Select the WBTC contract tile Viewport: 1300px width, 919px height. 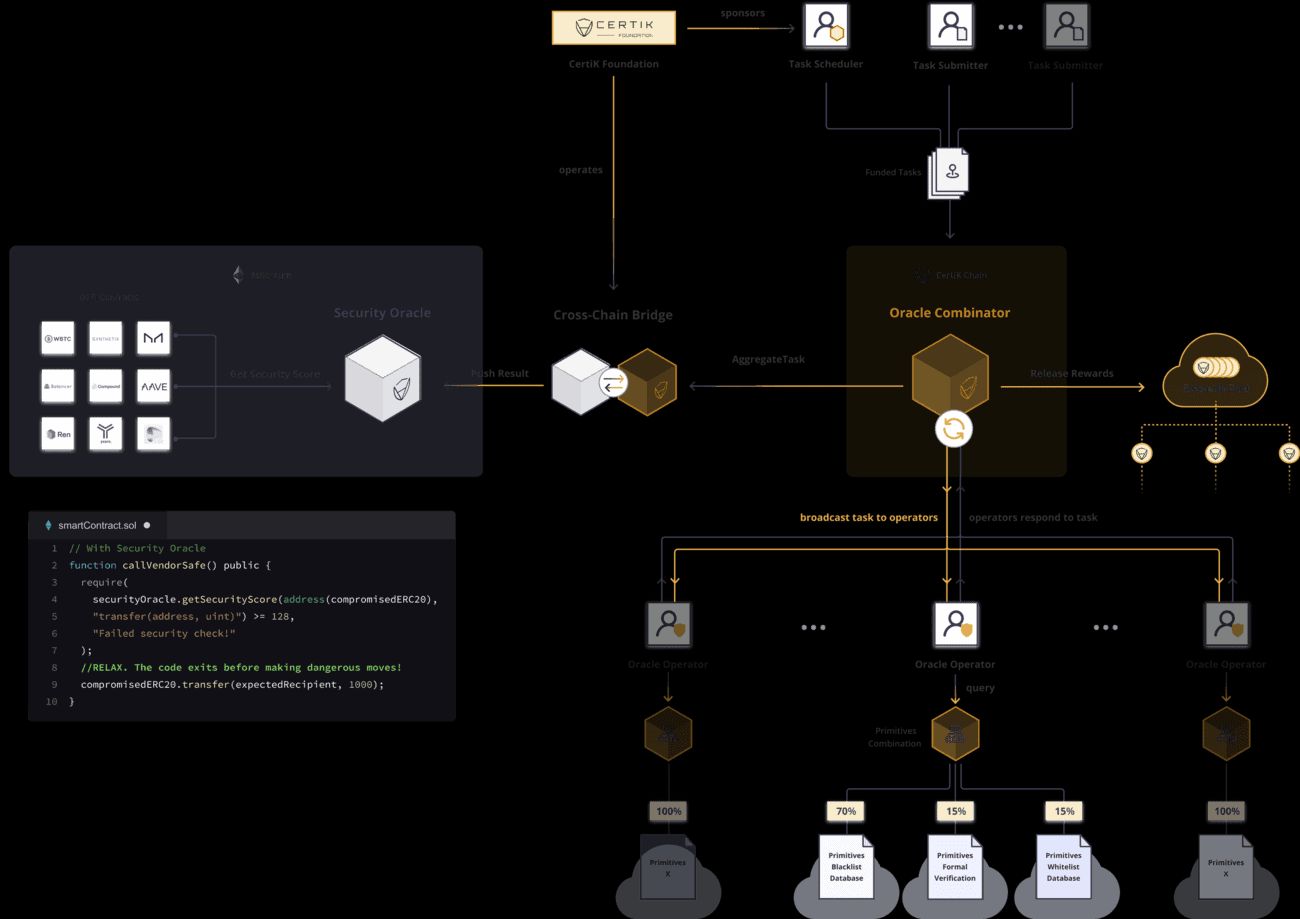click(57, 338)
